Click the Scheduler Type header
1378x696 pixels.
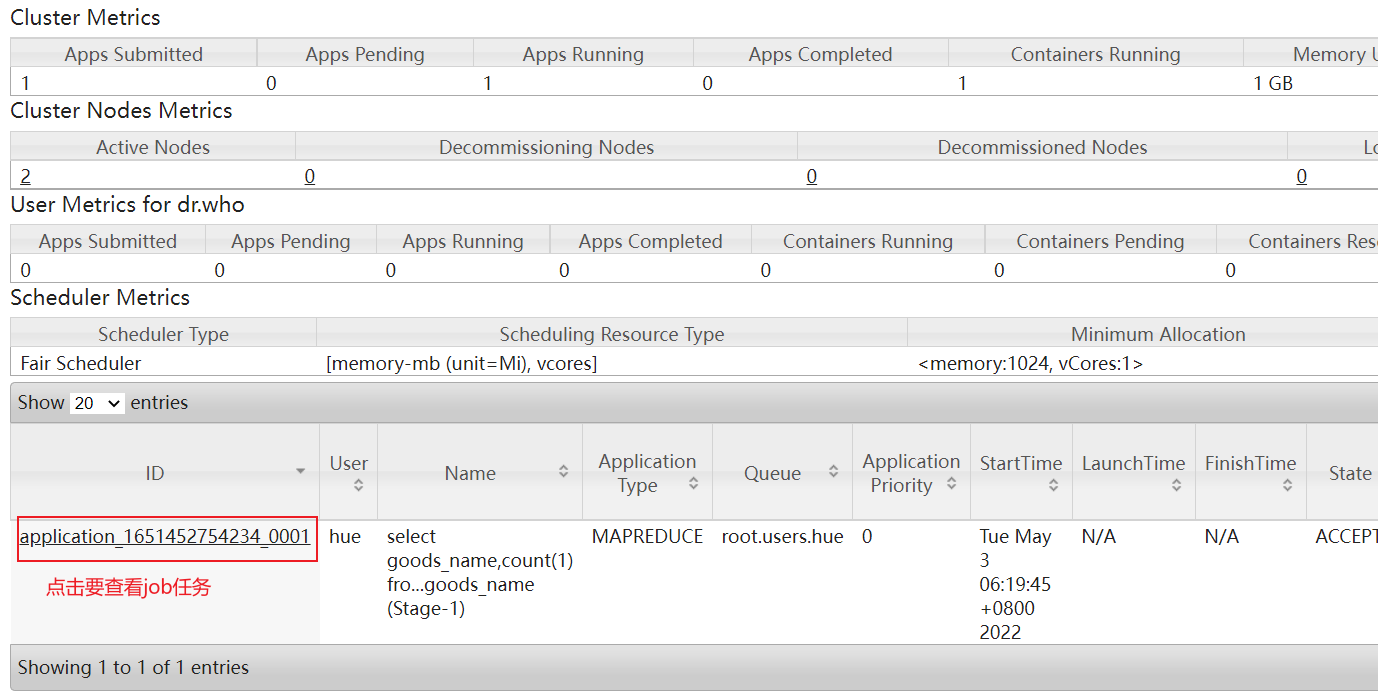164,334
